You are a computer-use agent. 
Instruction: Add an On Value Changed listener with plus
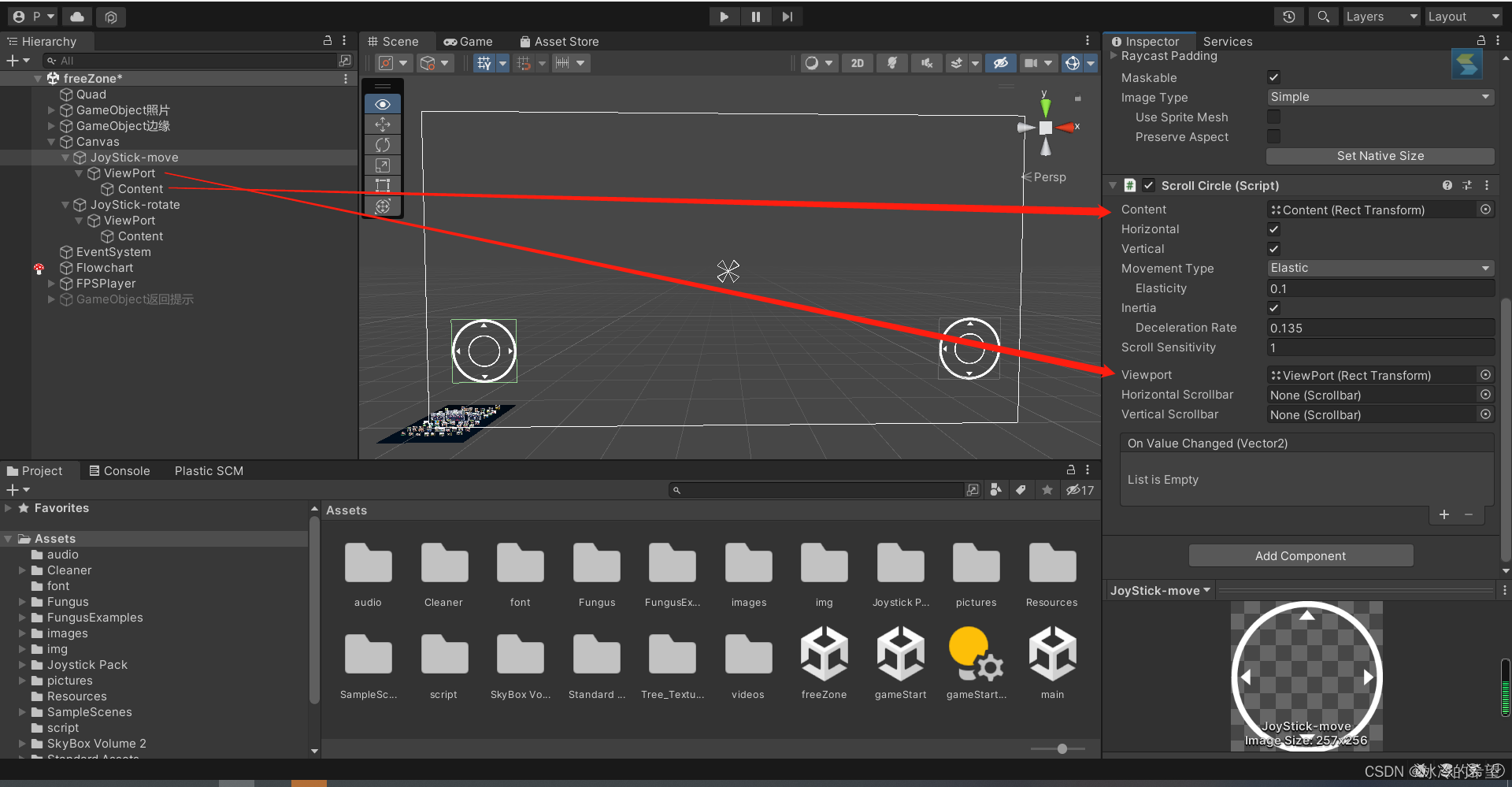(1444, 514)
